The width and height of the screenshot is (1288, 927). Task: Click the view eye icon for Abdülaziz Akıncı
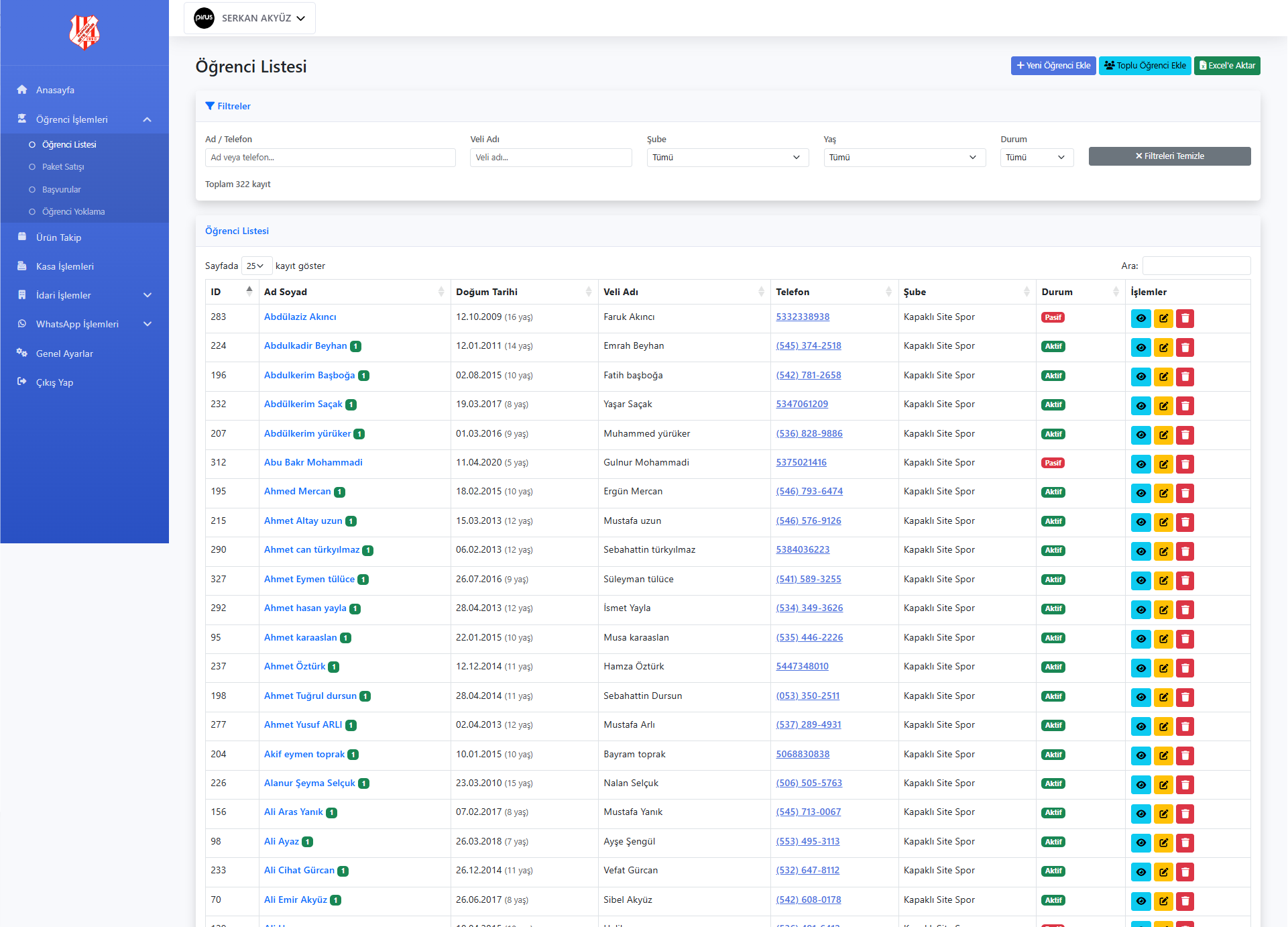[x=1140, y=319]
